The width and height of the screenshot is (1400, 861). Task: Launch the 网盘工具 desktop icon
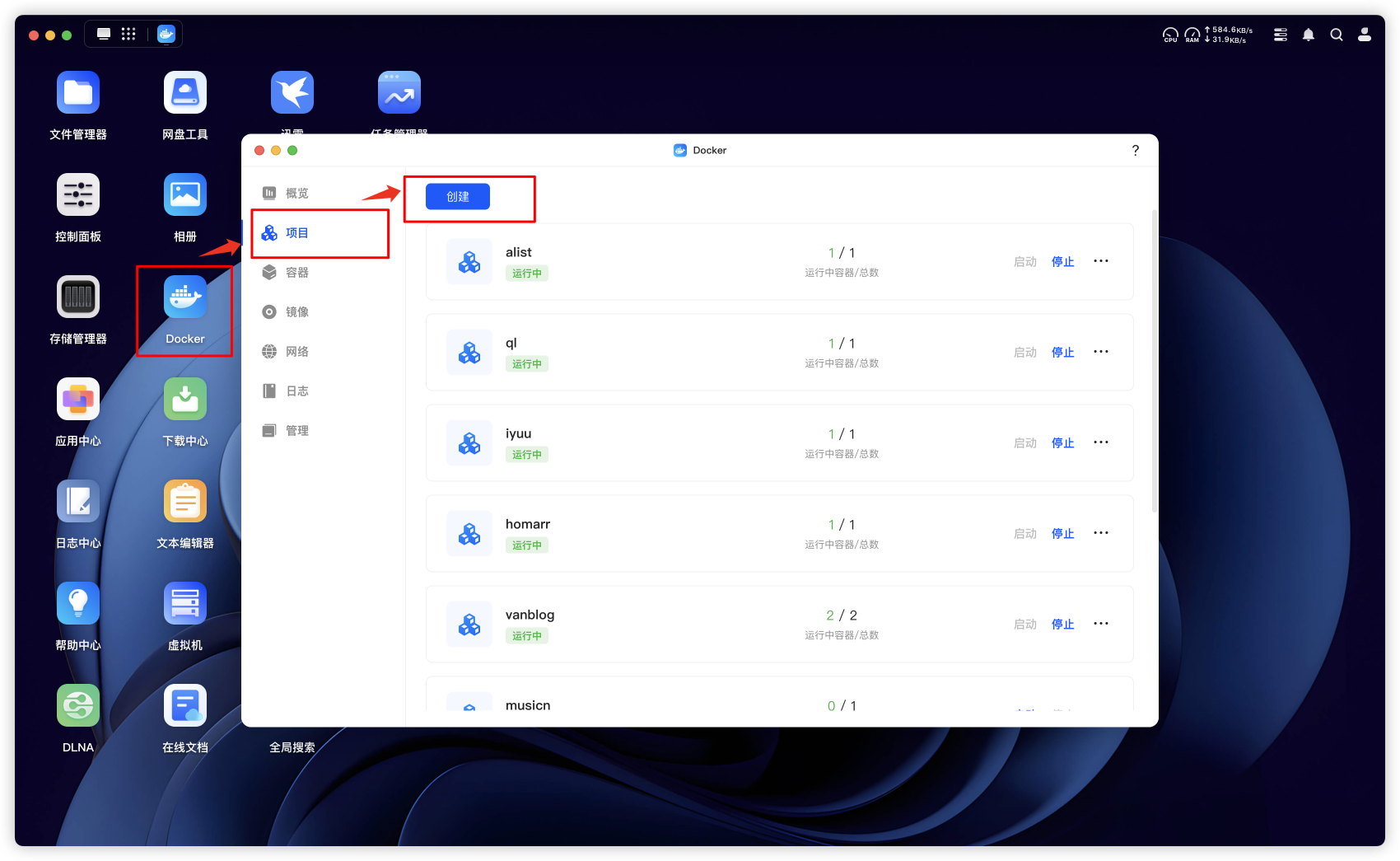pyautogui.click(x=185, y=92)
